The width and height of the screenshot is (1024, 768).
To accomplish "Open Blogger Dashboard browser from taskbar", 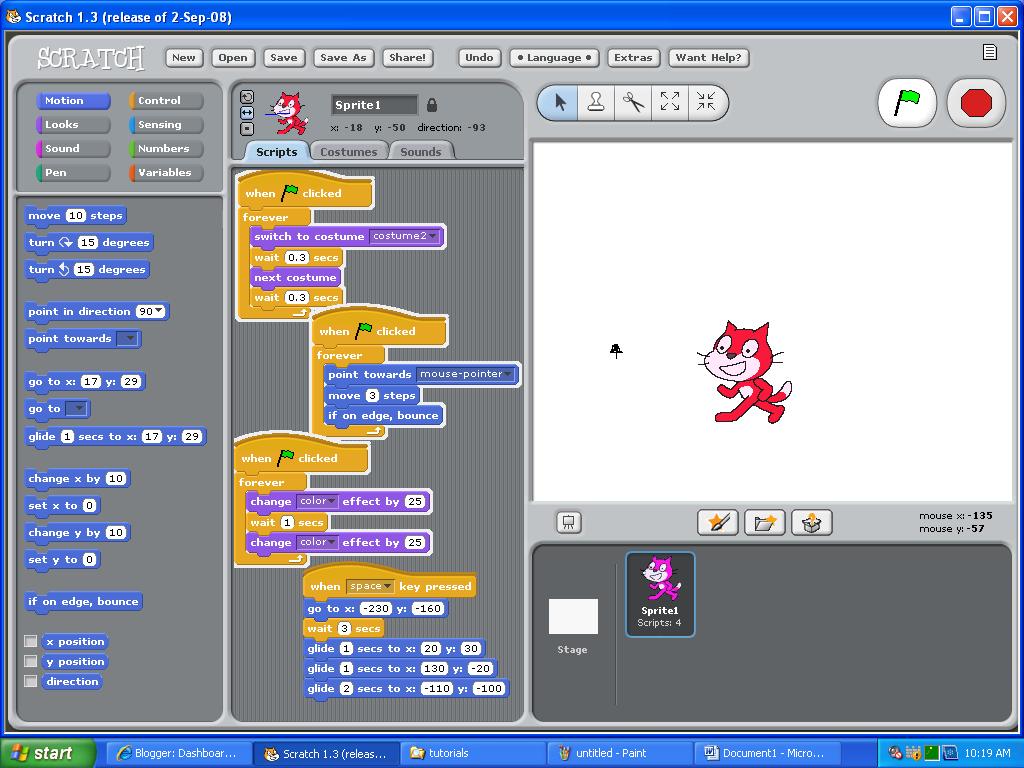I will (x=178, y=753).
